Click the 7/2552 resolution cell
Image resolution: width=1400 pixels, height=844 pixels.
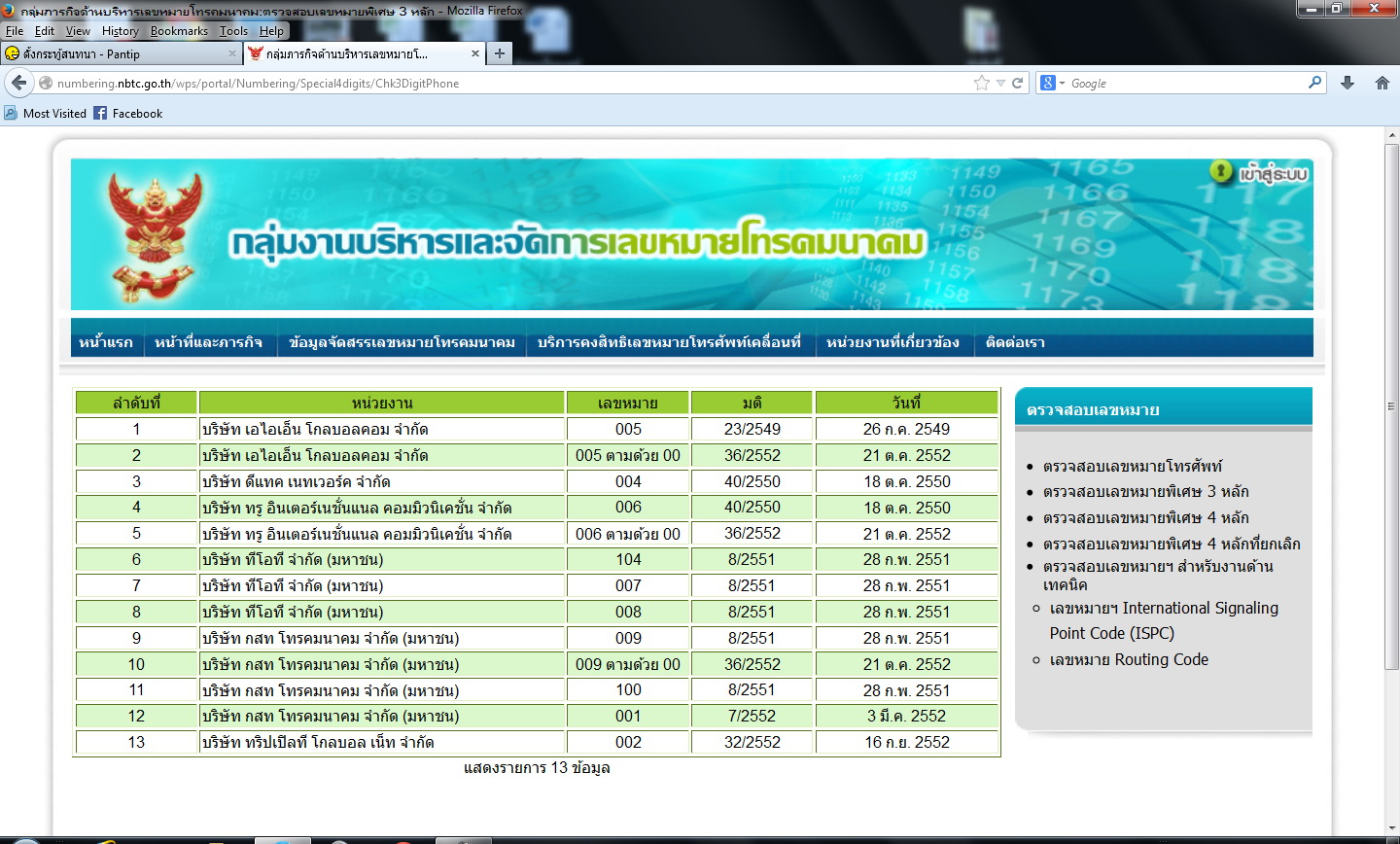pos(752,716)
